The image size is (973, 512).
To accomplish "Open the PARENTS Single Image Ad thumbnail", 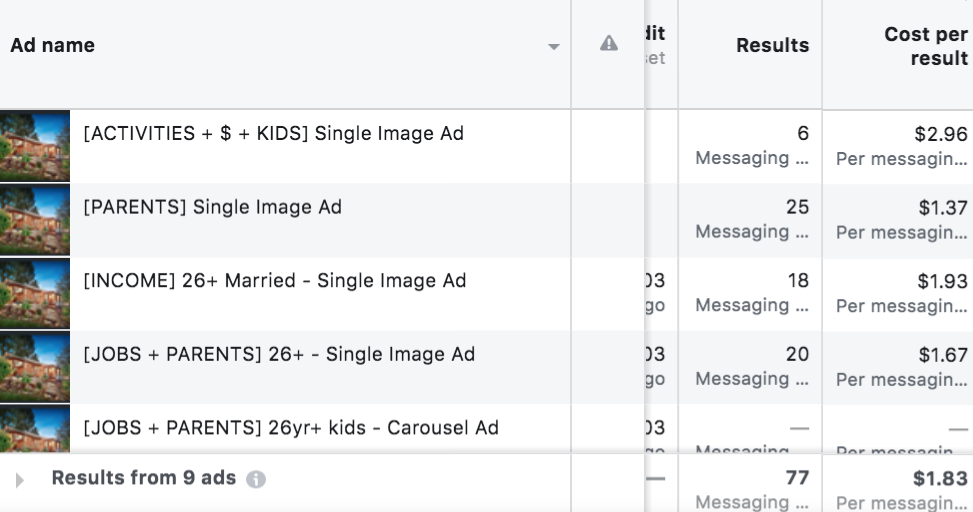I will click(x=35, y=220).
